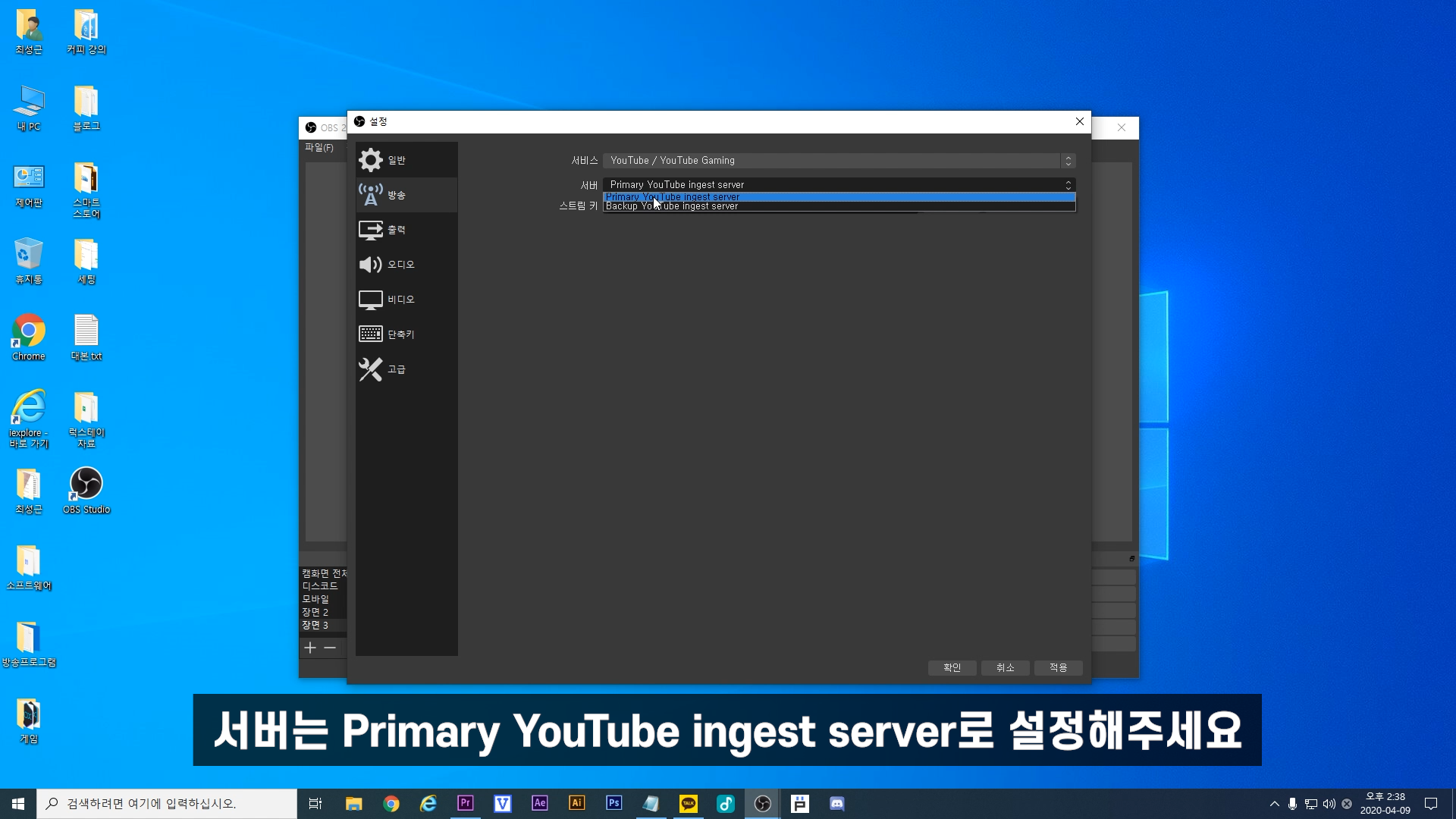Click the remove scene minus icon
Image resolution: width=1456 pixels, height=819 pixels.
tap(330, 648)
